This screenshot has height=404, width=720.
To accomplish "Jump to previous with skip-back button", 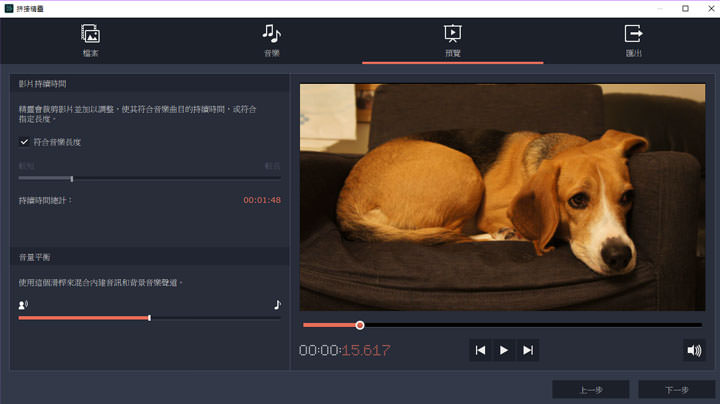I will pyautogui.click(x=480, y=350).
